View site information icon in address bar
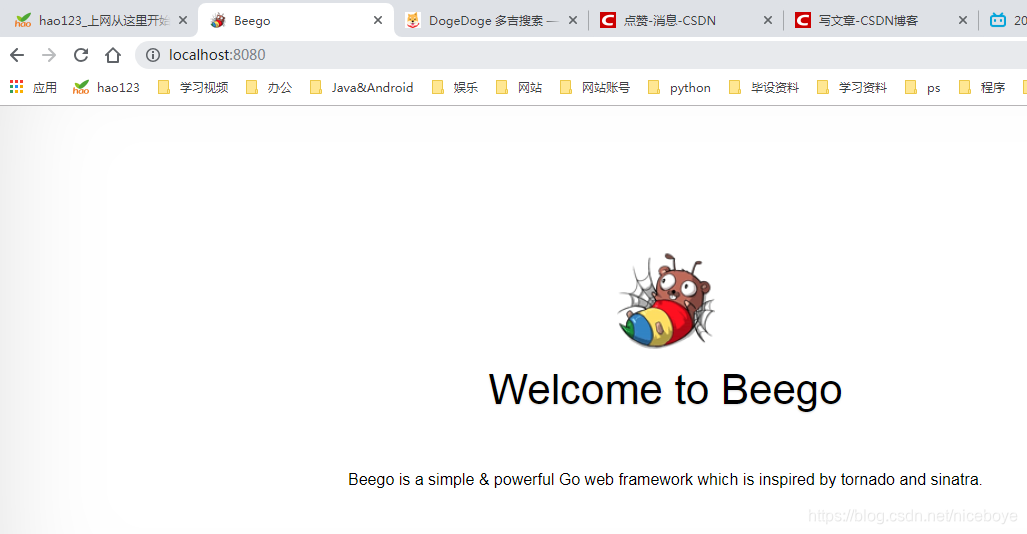The height and width of the screenshot is (534, 1027). pos(153,55)
